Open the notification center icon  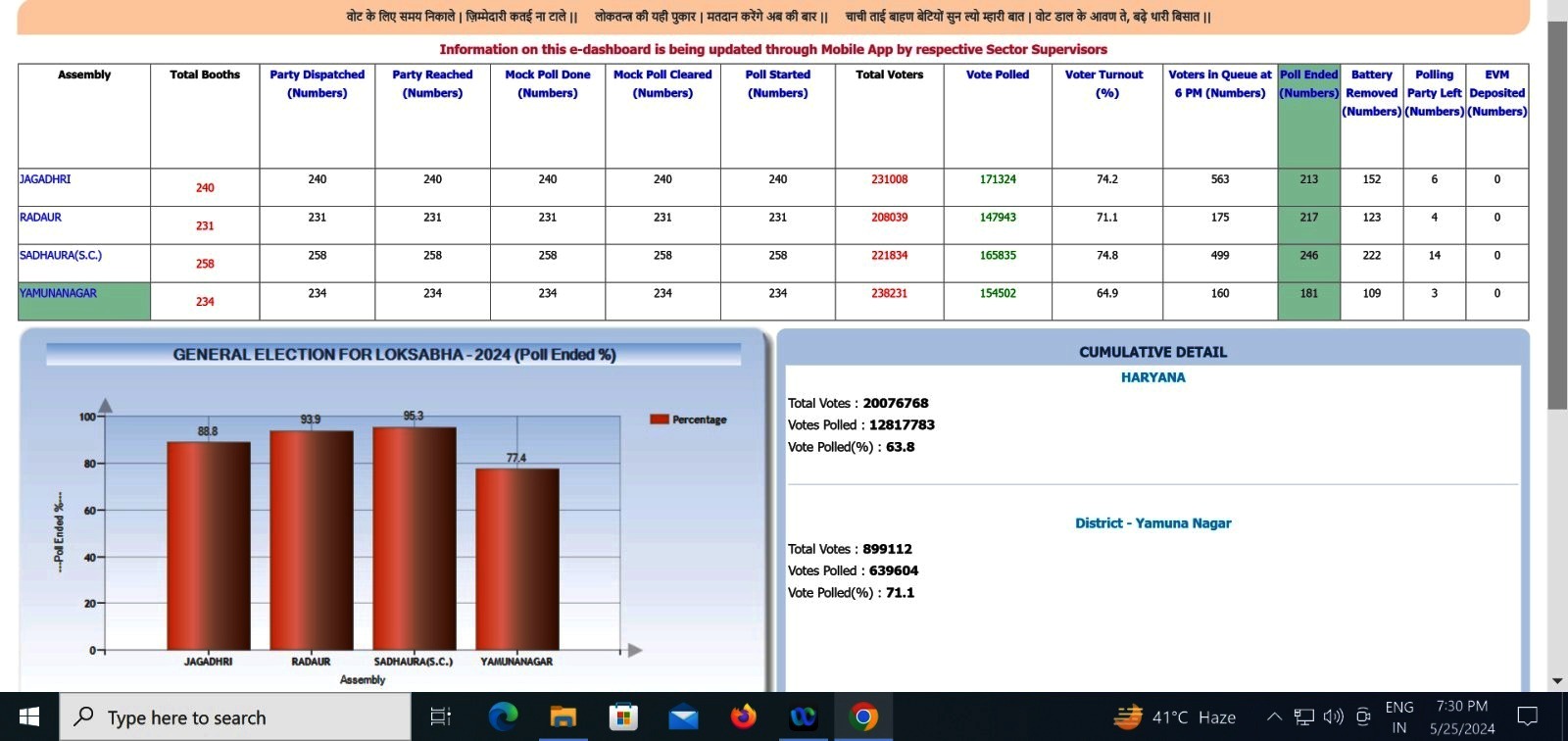pos(1527,717)
